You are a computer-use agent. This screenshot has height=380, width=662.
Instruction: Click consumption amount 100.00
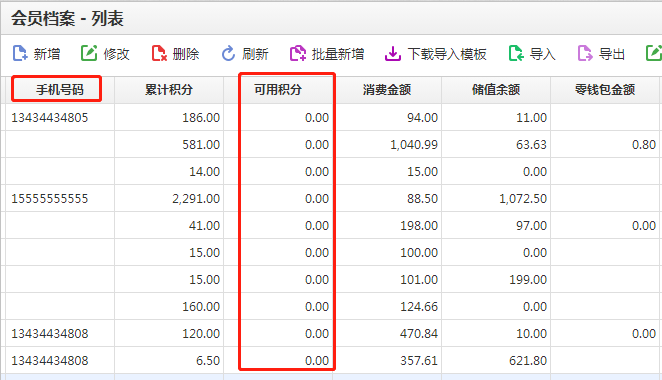[419, 252]
